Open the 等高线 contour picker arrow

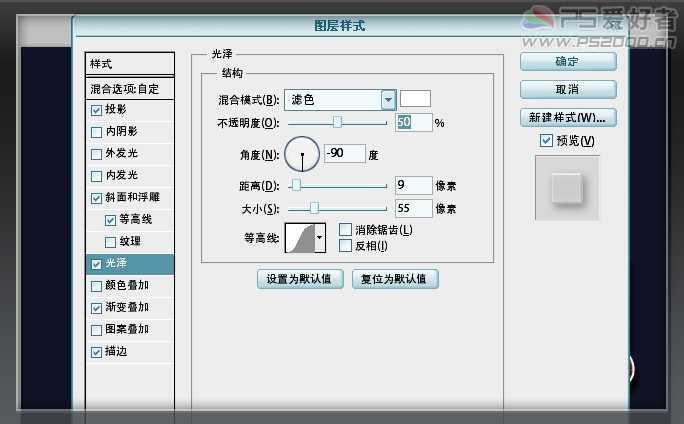tap(320, 238)
